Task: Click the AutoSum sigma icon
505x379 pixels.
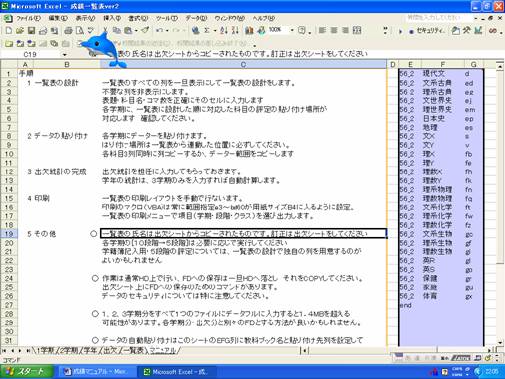Action: [x=207, y=31]
